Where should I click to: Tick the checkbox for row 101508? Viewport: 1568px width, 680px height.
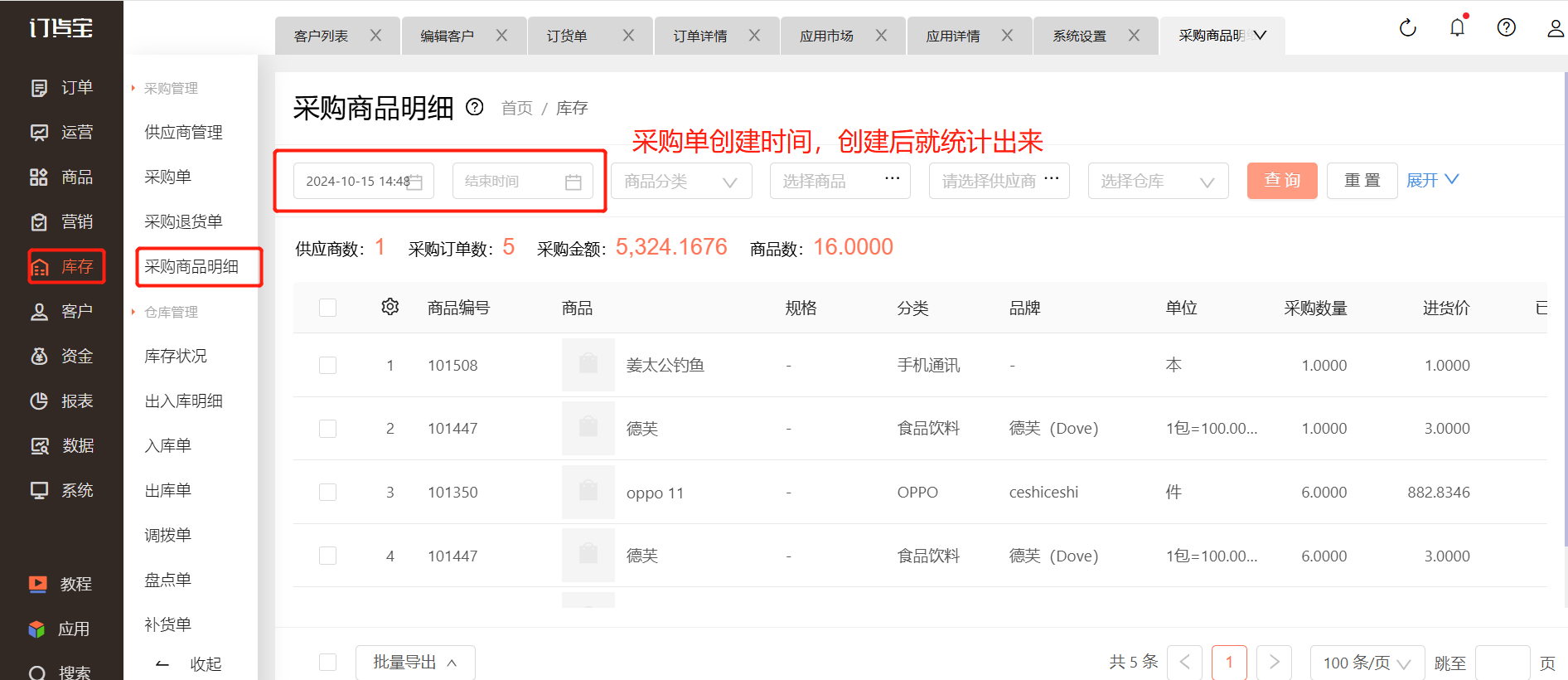pos(328,366)
